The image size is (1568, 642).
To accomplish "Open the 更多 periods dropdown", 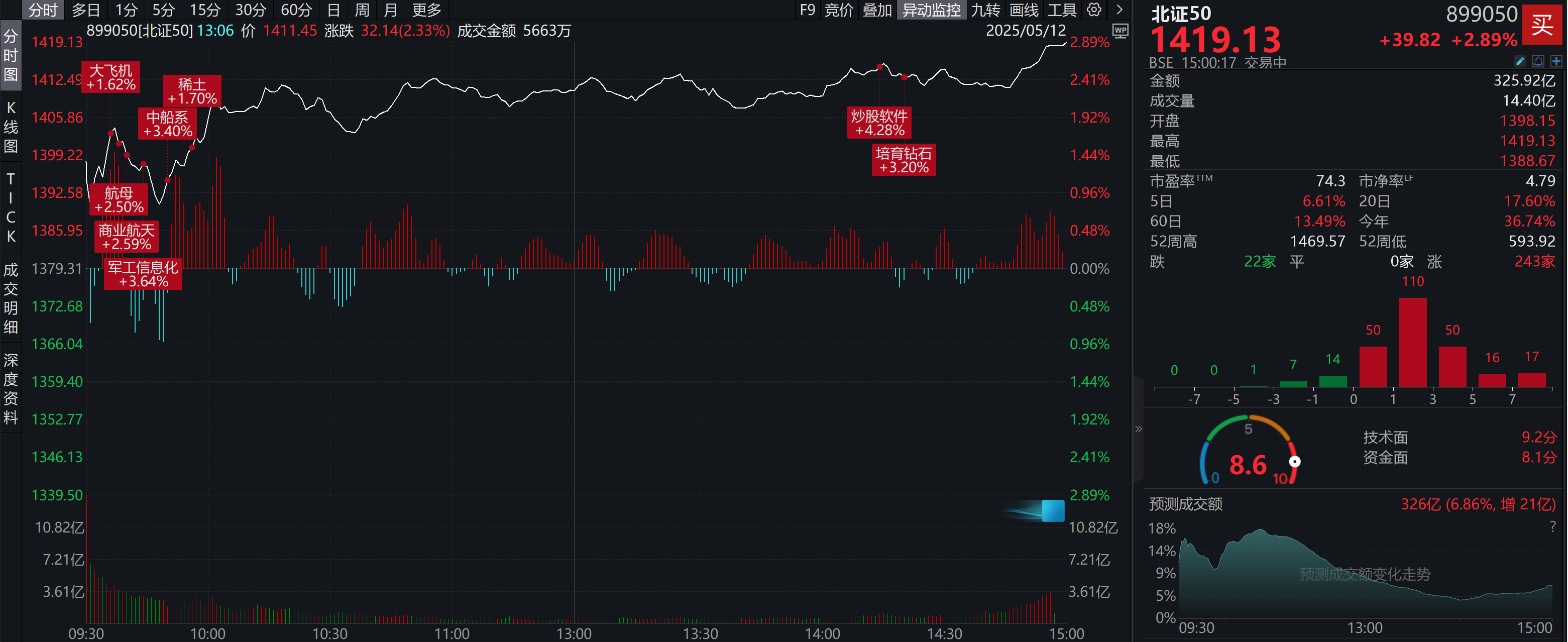I will pyautogui.click(x=426, y=10).
